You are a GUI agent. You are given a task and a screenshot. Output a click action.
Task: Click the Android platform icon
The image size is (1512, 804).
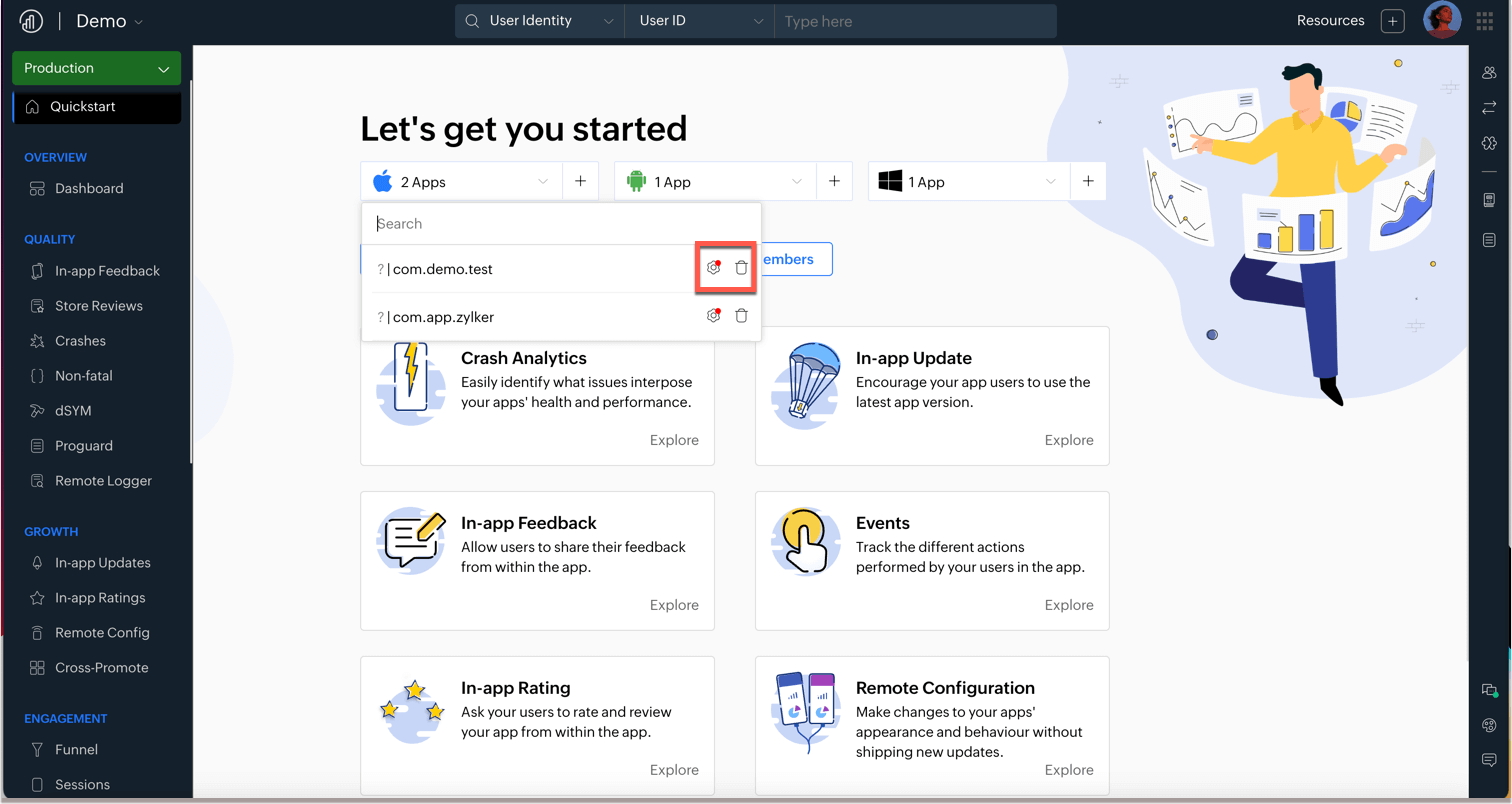(636, 182)
